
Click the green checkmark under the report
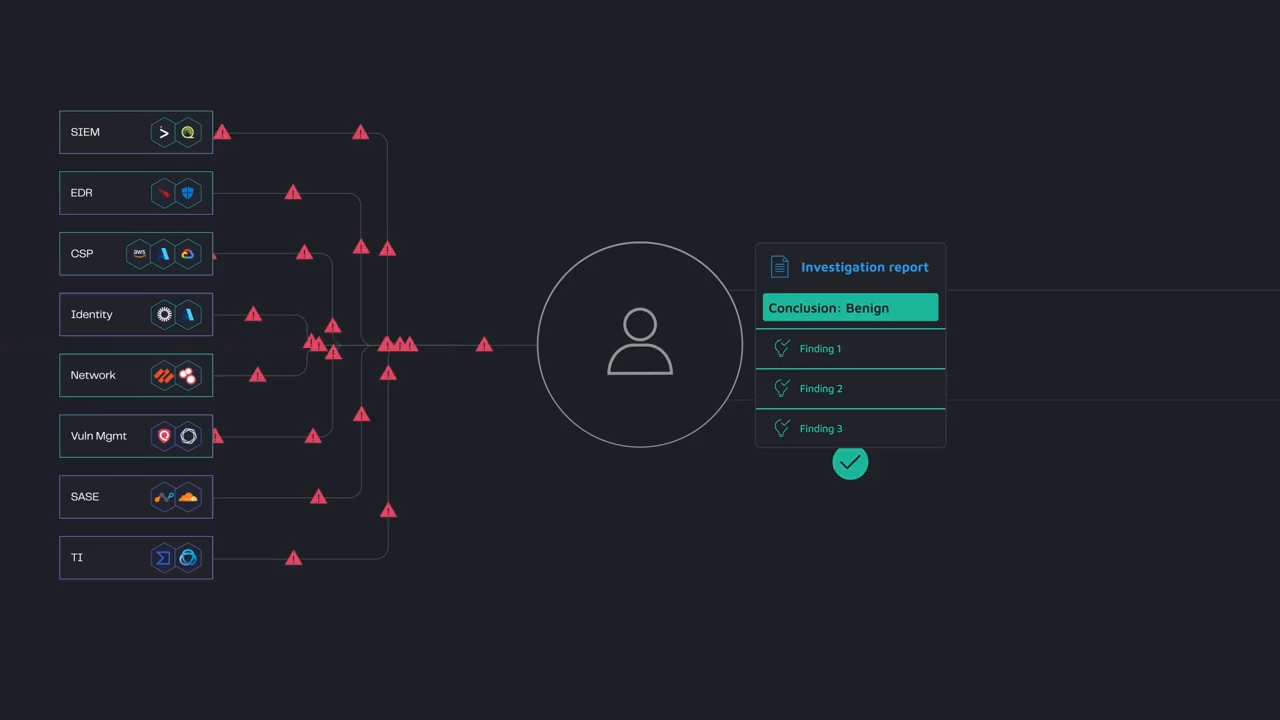(x=850, y=462)
